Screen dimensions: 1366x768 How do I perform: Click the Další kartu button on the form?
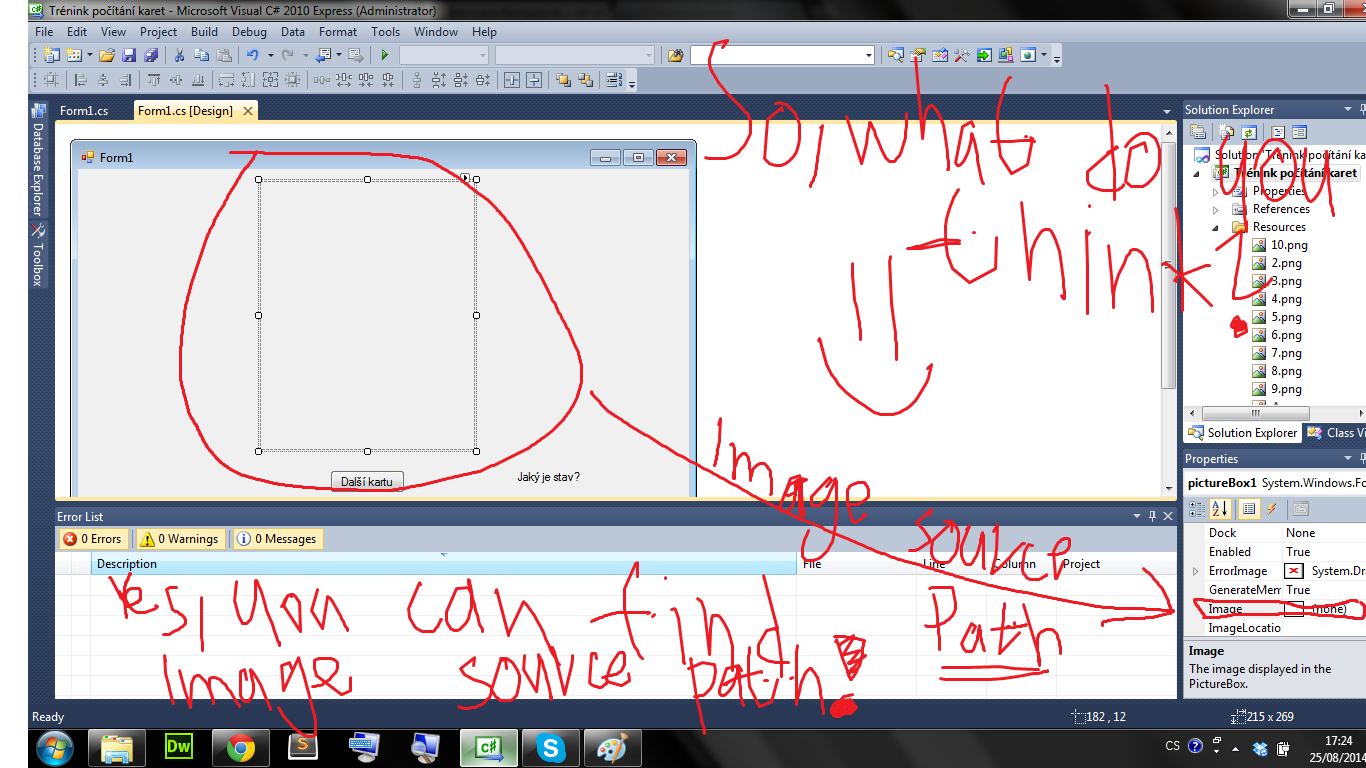(367, 481)
